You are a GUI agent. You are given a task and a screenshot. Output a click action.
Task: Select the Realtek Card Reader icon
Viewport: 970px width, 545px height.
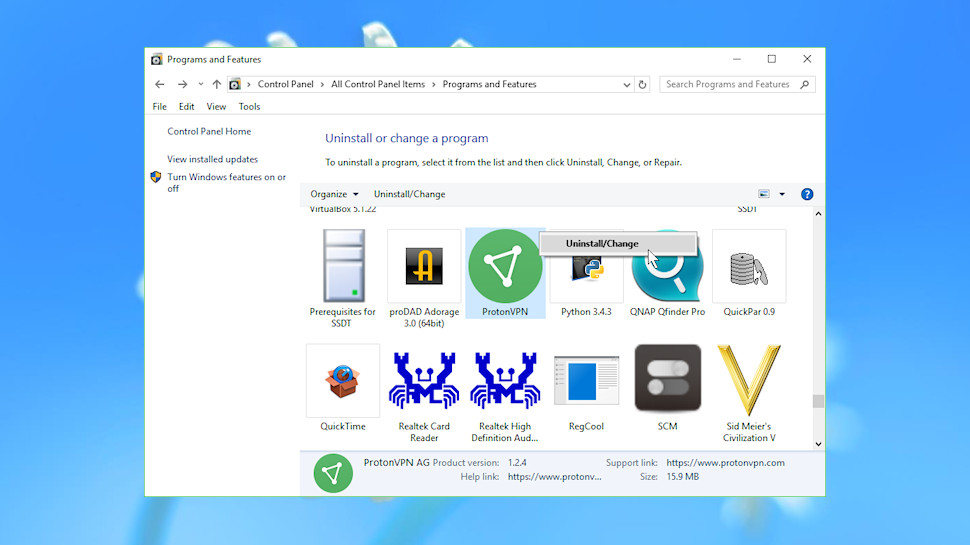[x=424, y=380]
